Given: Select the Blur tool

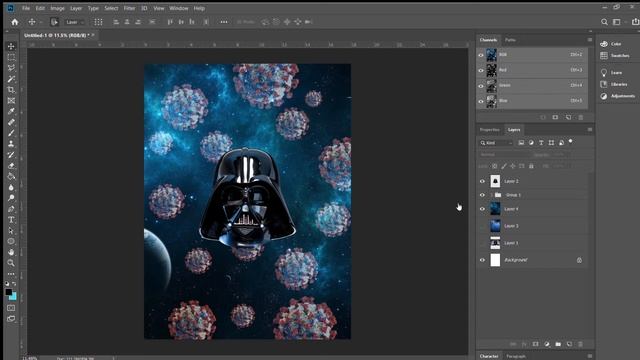Looking at the screenshot, I should [11, 187].
